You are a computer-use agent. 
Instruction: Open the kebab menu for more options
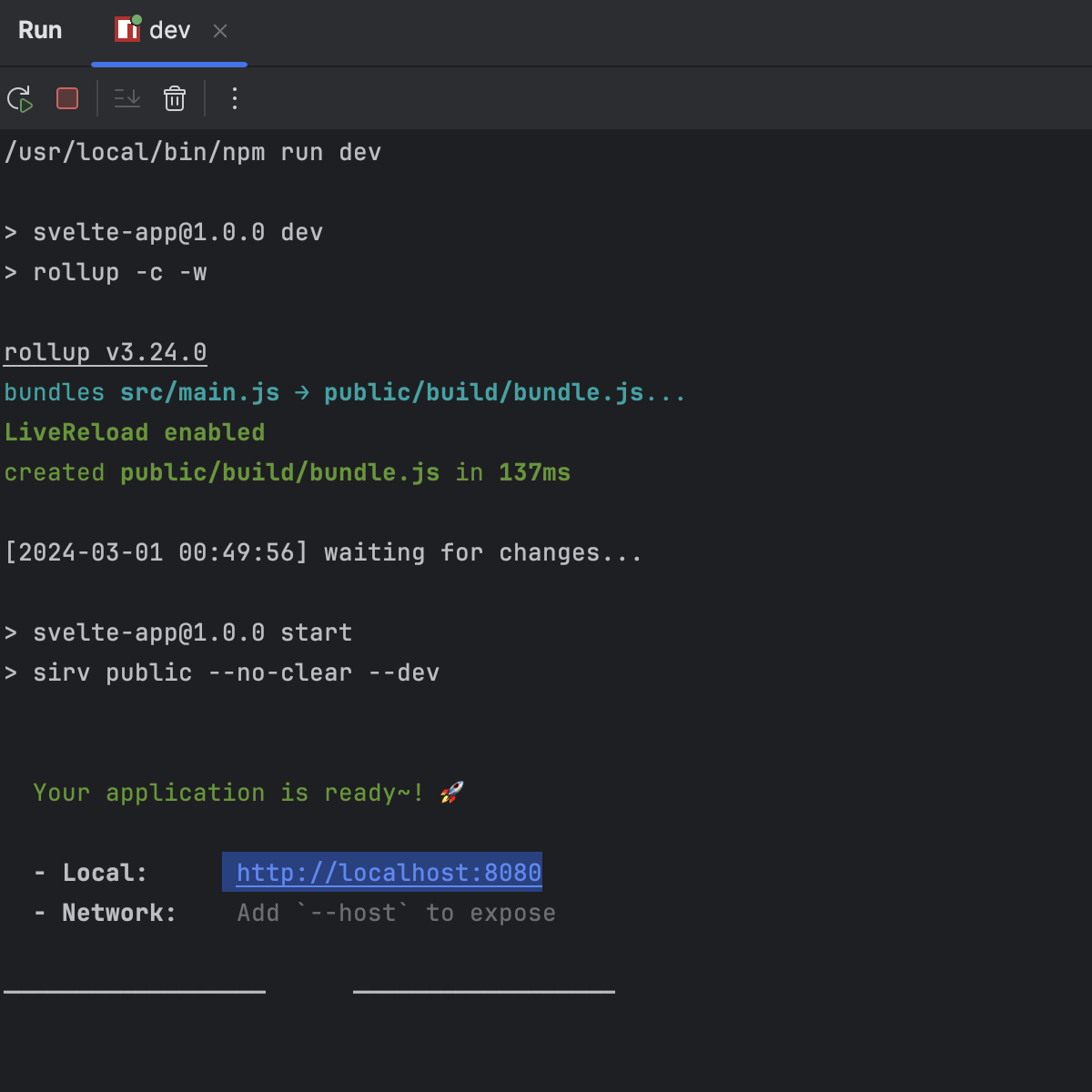tap(234, 98)
